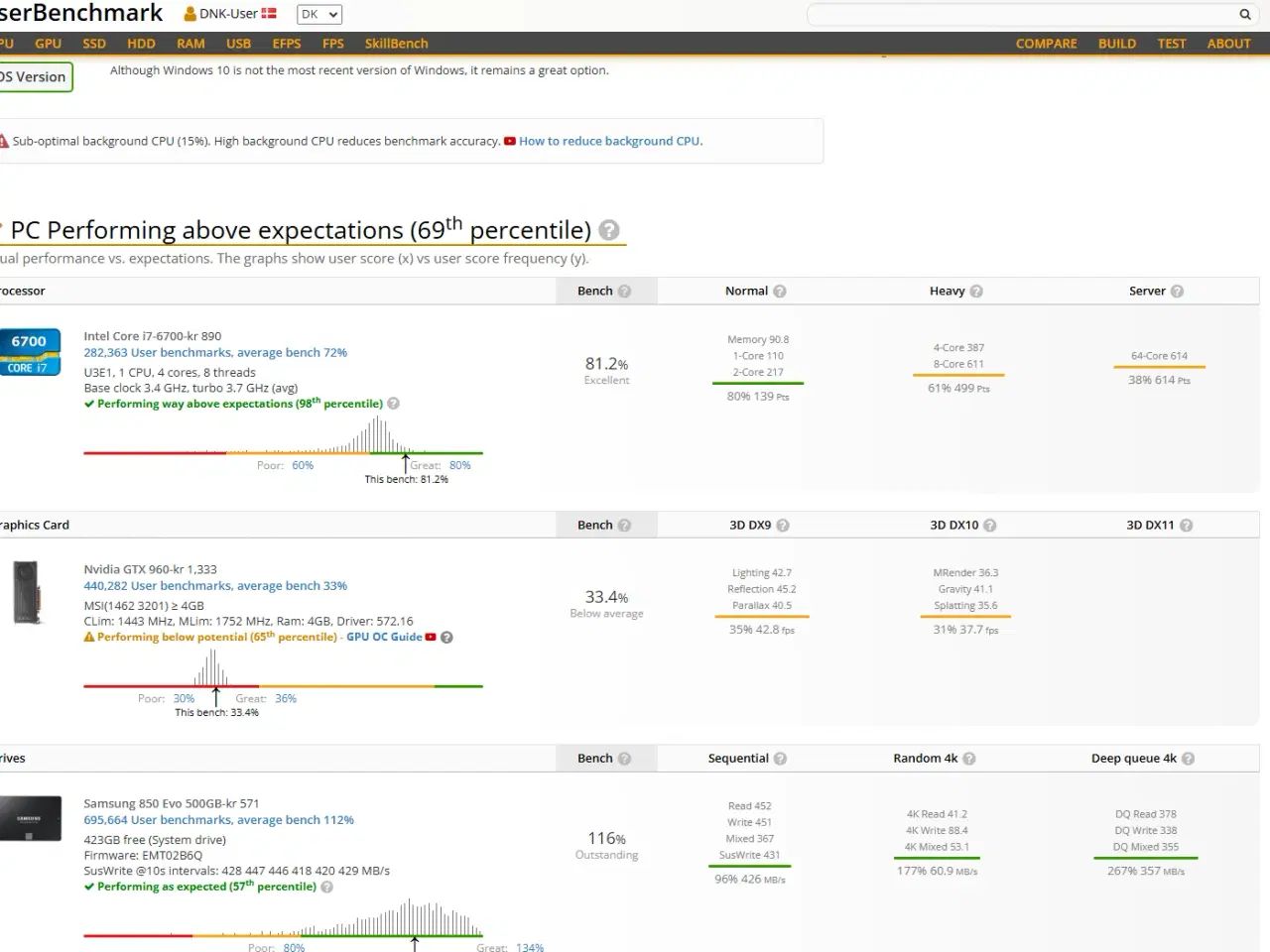Open the FPS menu
This screenshot has height=952, width=1270.
point(333,44)
